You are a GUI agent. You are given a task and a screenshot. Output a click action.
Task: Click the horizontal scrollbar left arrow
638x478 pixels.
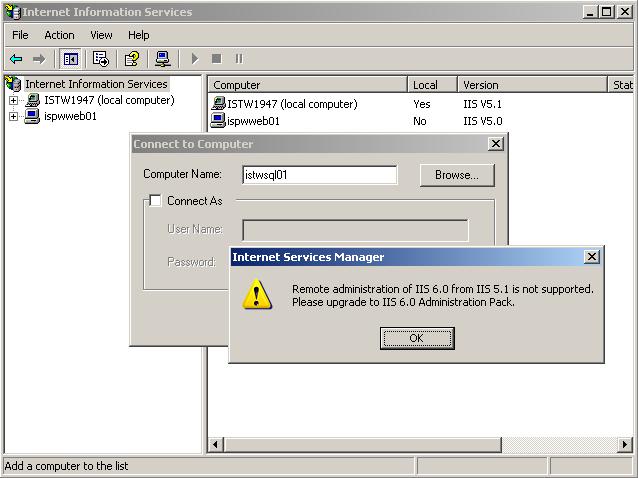tap(216, 445)
